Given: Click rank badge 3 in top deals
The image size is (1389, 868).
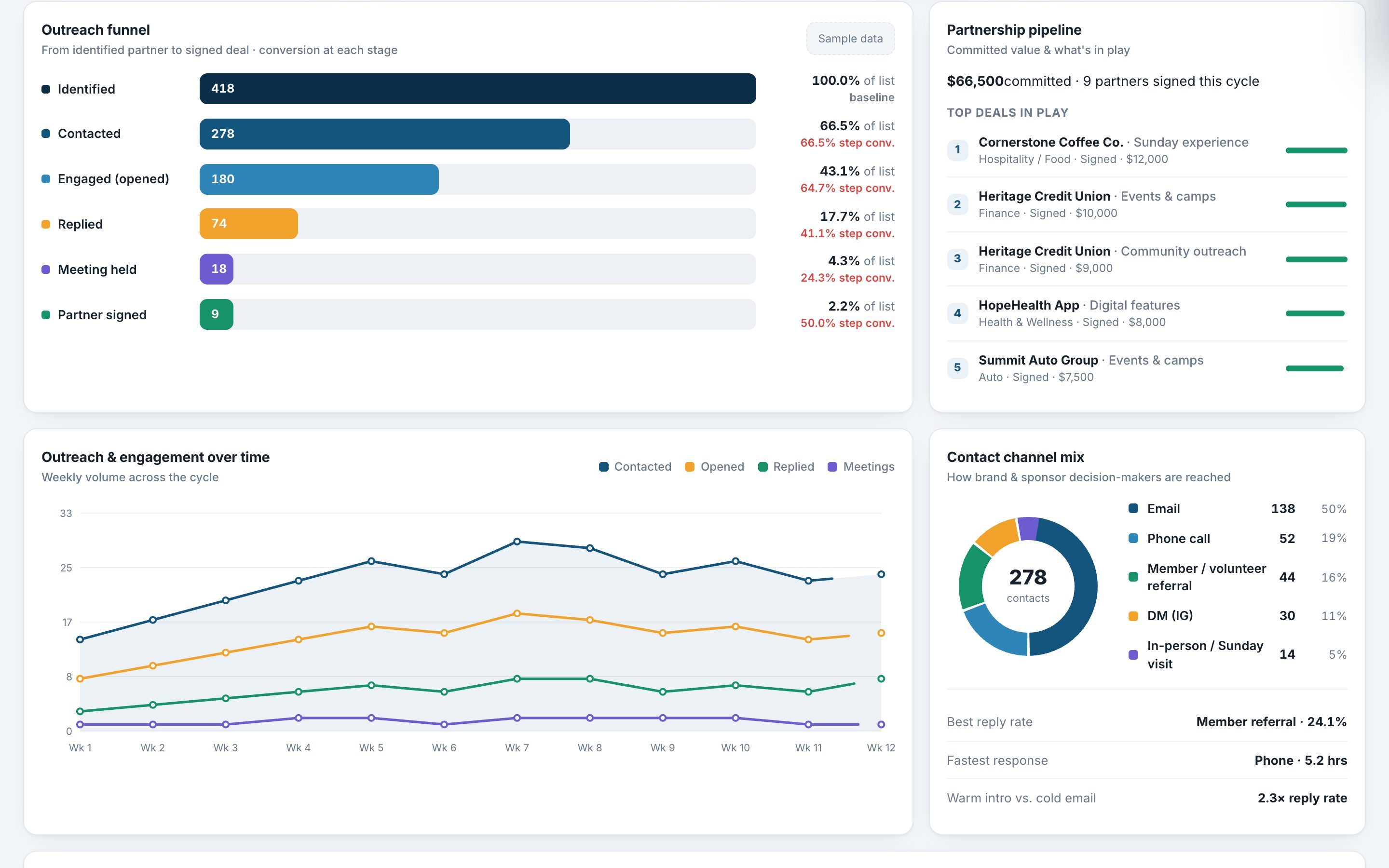Looking at the screenshot, I should coord(957,259).
